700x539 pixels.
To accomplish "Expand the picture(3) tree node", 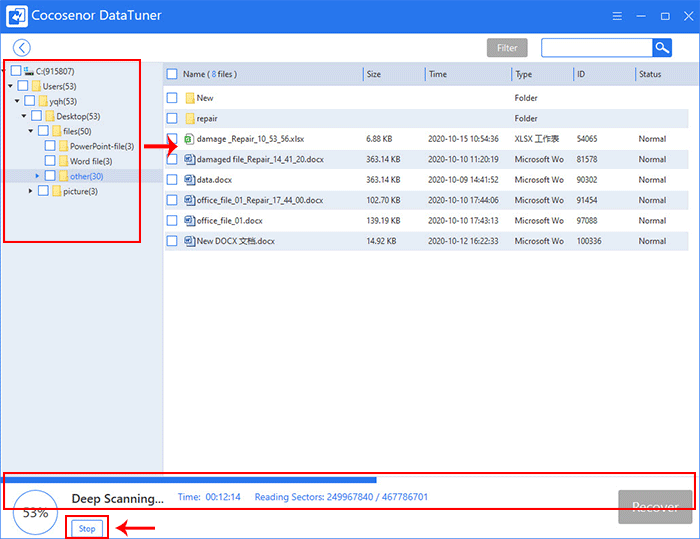I will (x=30, y=191).
